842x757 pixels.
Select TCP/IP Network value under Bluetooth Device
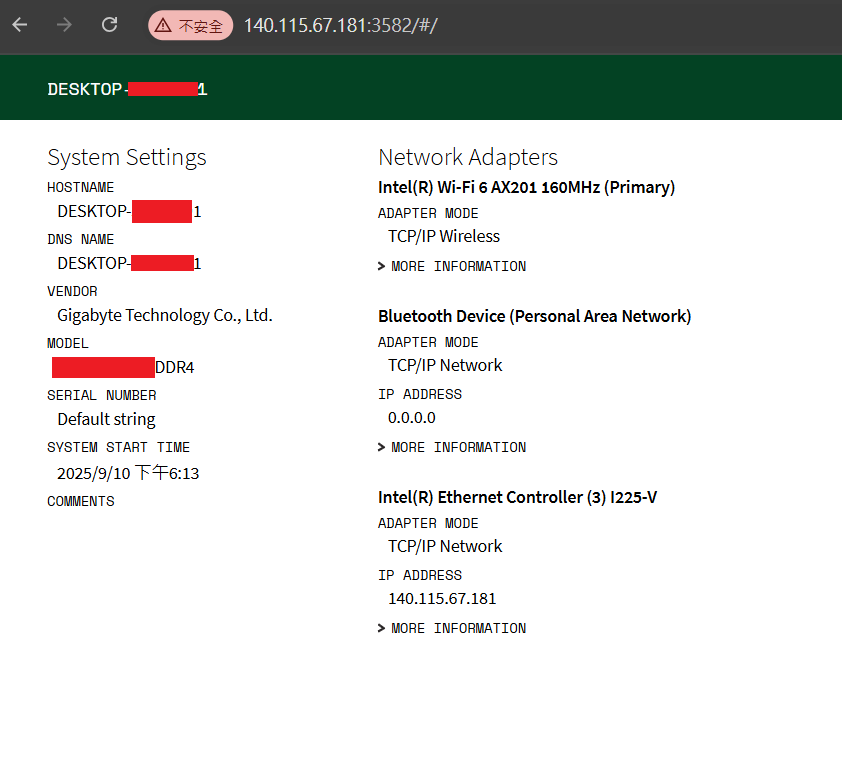[445, 365]
